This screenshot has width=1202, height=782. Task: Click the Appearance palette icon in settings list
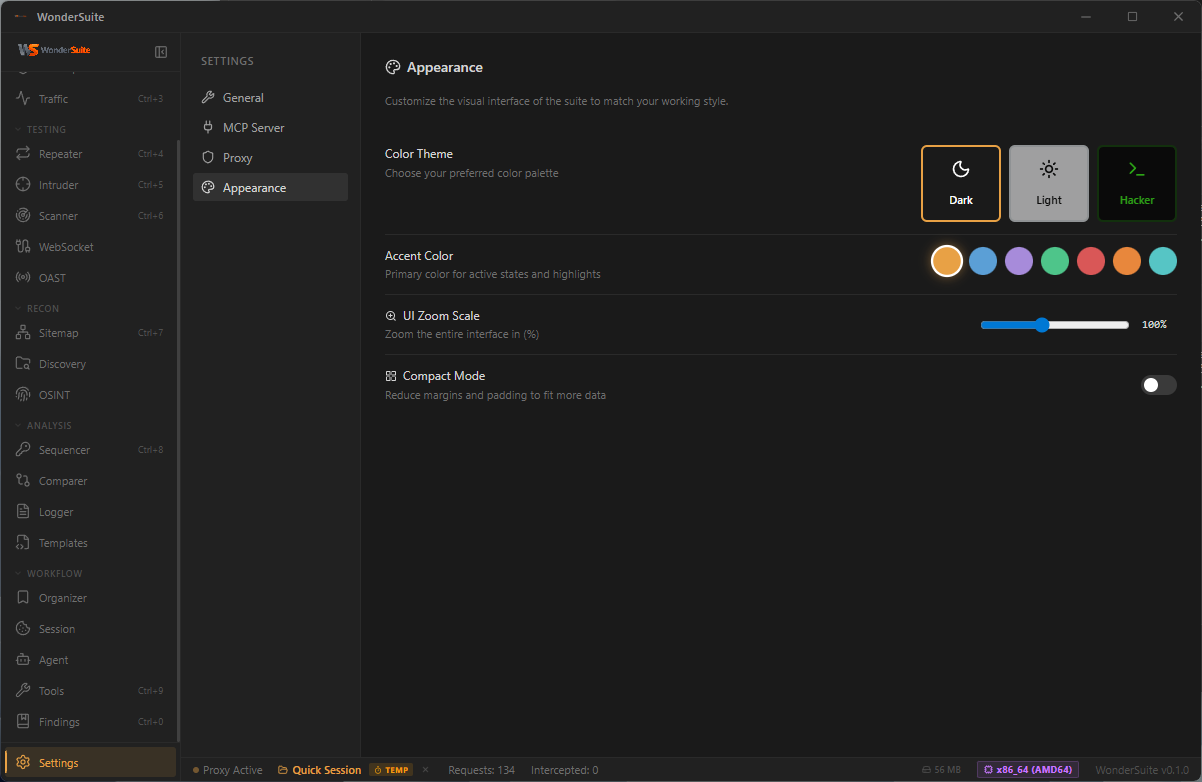[208, 188]
